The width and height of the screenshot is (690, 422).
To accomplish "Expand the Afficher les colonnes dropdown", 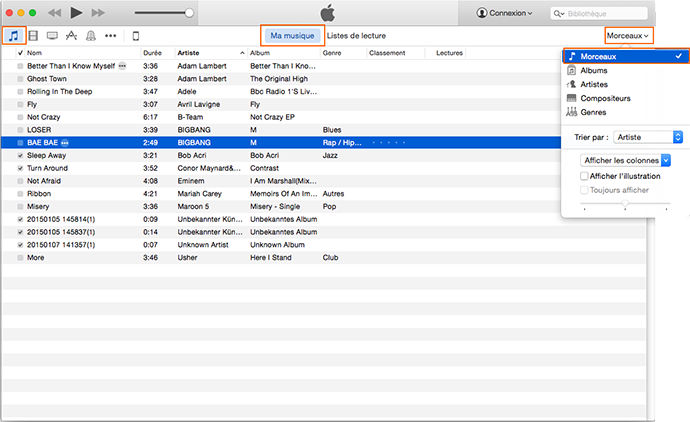I will (x=625, y=161).
